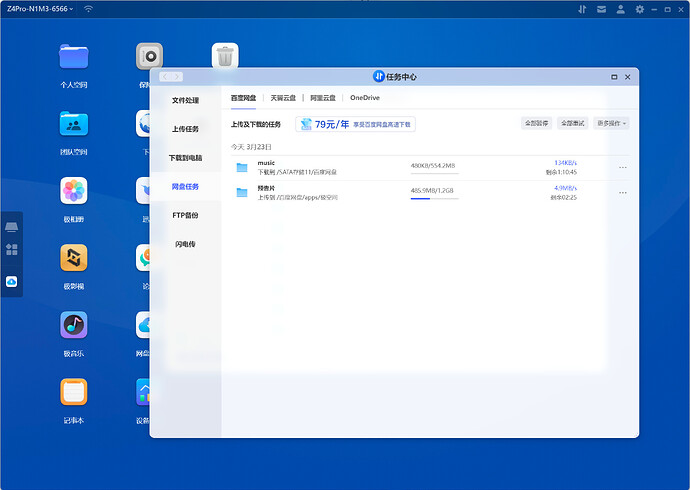The width and height of the screenshot is (690, 490).
Task: Expand the 更多操作 dropdown
Action: (x=610, y=123)
